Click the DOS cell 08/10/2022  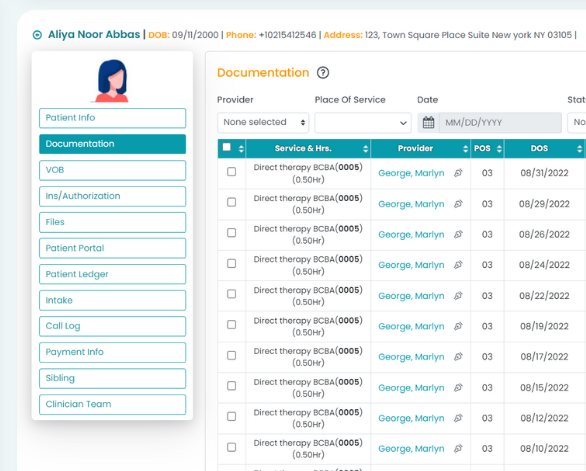point(544,449)
